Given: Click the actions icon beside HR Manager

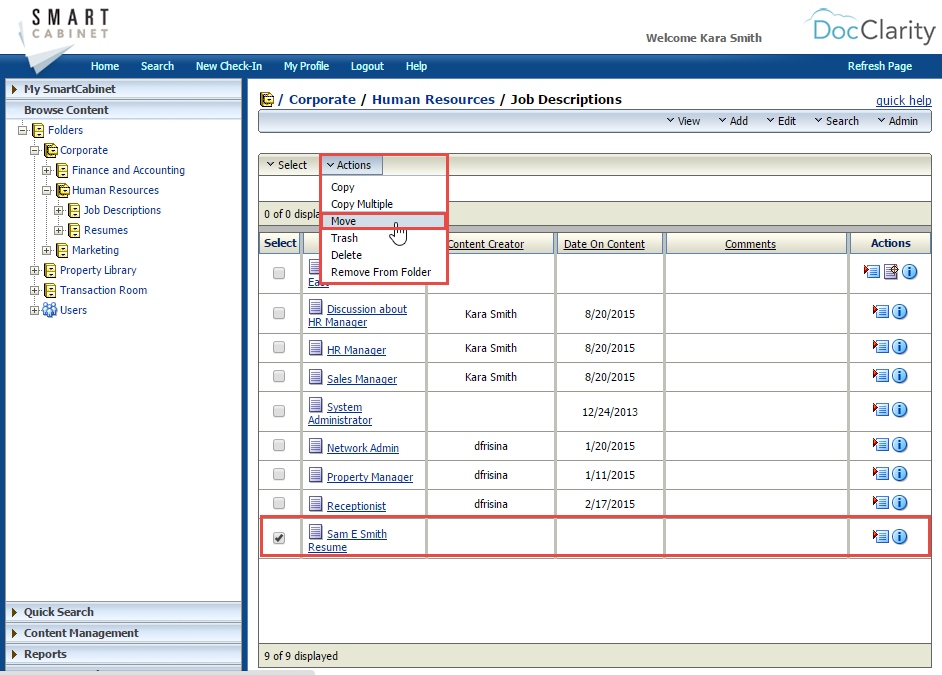Looking at the screenshot, I should pyautogui.click(x=878, y=348).
